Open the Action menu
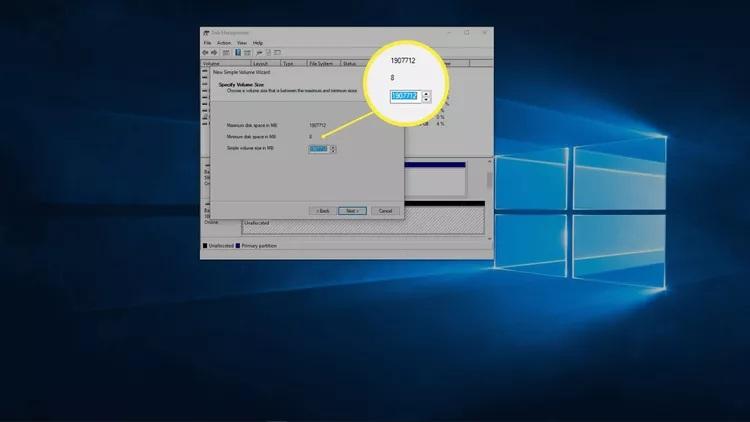The image size is (750, 422). click(224, 43)
